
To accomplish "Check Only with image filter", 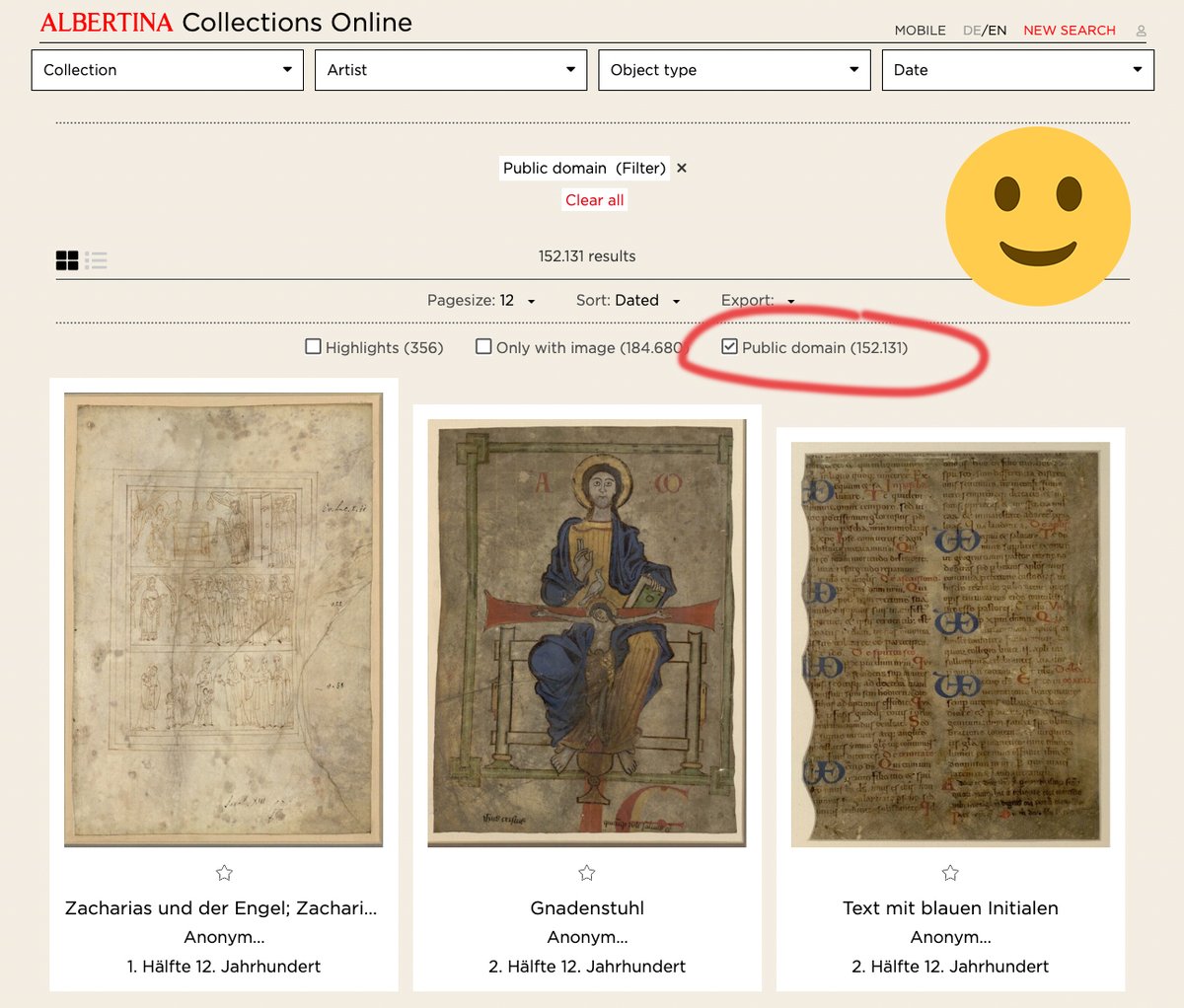I will point(483,346).
